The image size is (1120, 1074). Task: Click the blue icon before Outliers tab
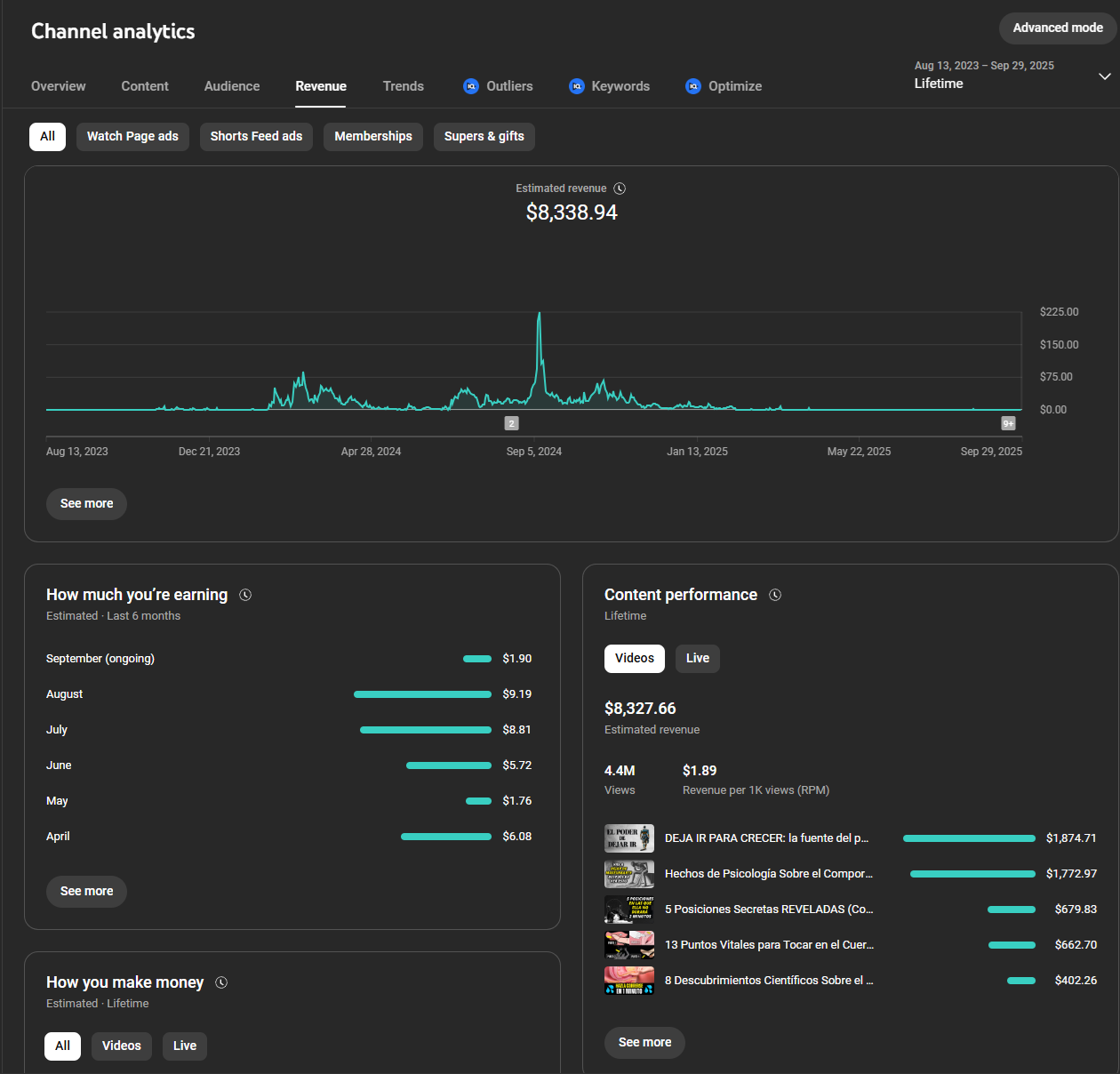[471, 86]
